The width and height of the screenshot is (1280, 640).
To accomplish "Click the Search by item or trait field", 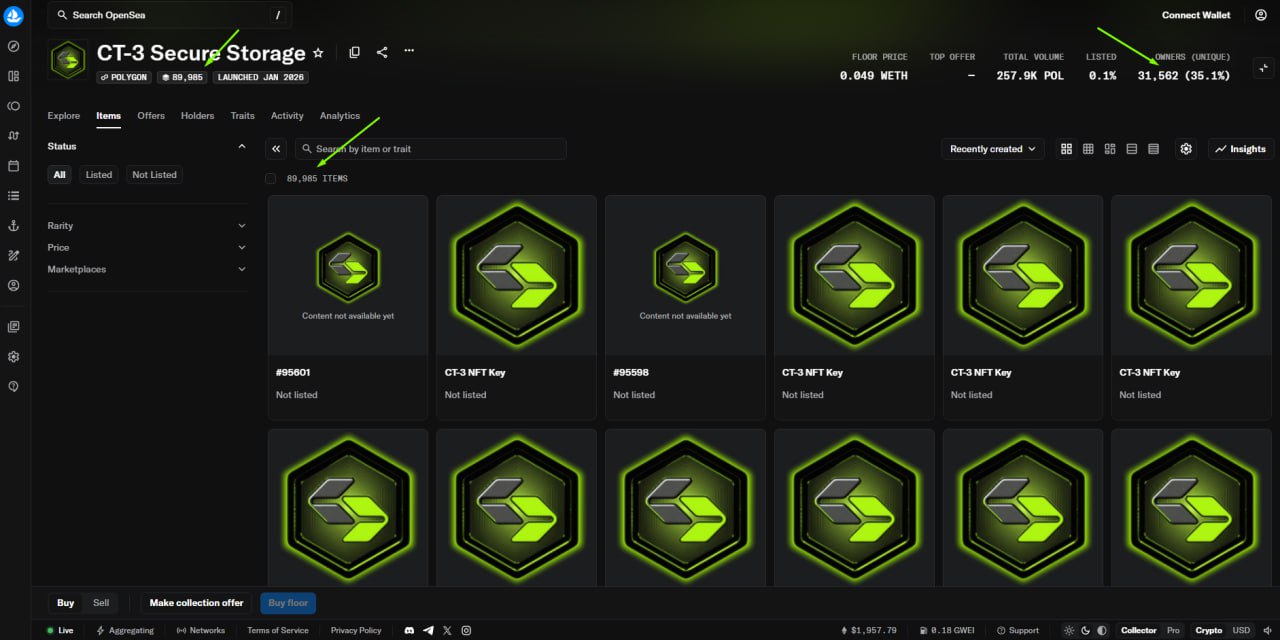I will (x=430, y=149).
